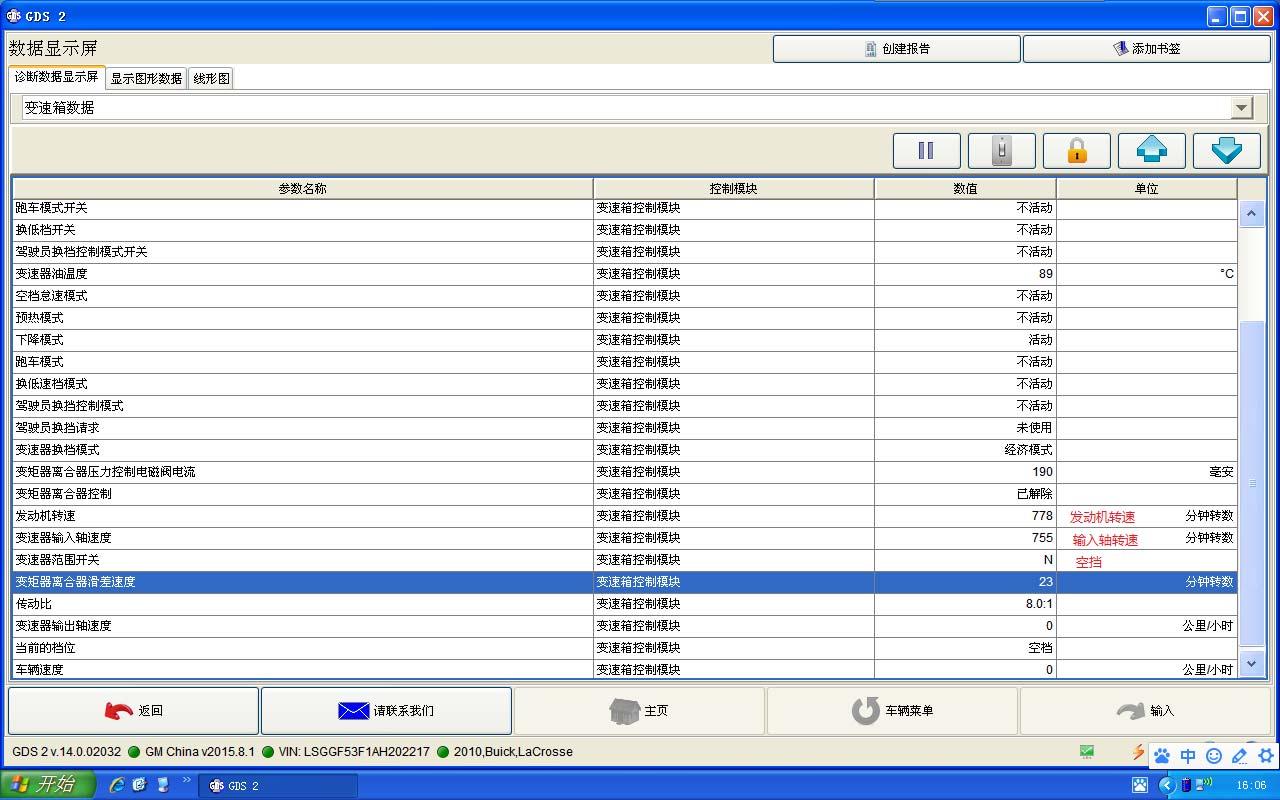1280x800 pixels.
Task: Click the light switch toggle icon
Action: (1001, 151)
